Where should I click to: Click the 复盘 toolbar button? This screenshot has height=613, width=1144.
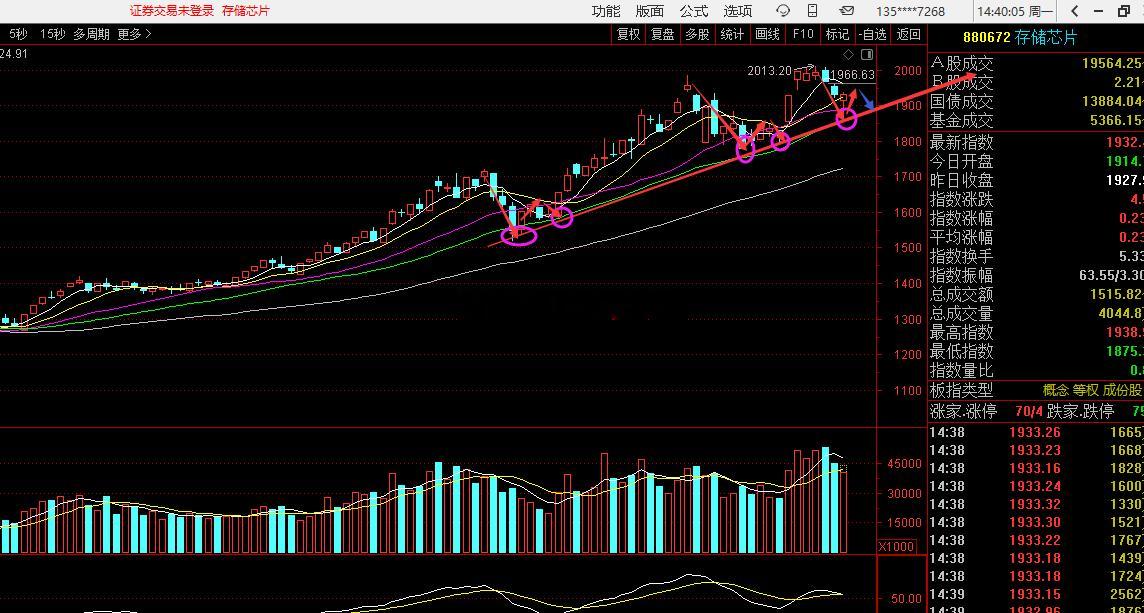tap(662, 34)
